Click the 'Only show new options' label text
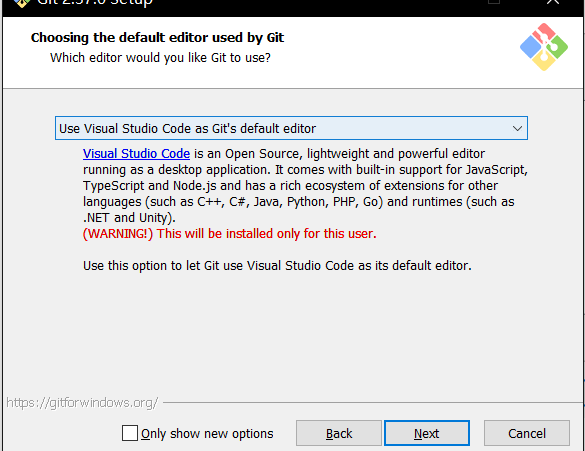 [207, 434]
